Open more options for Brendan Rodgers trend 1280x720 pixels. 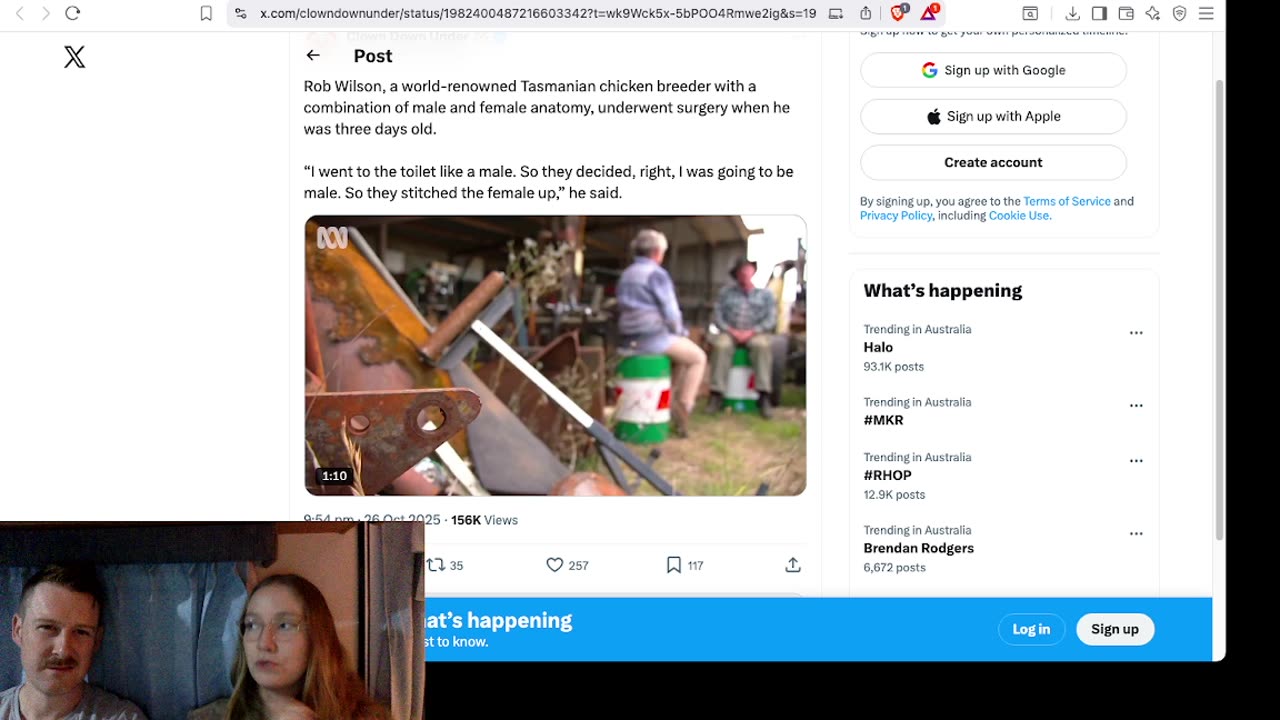1136,534
